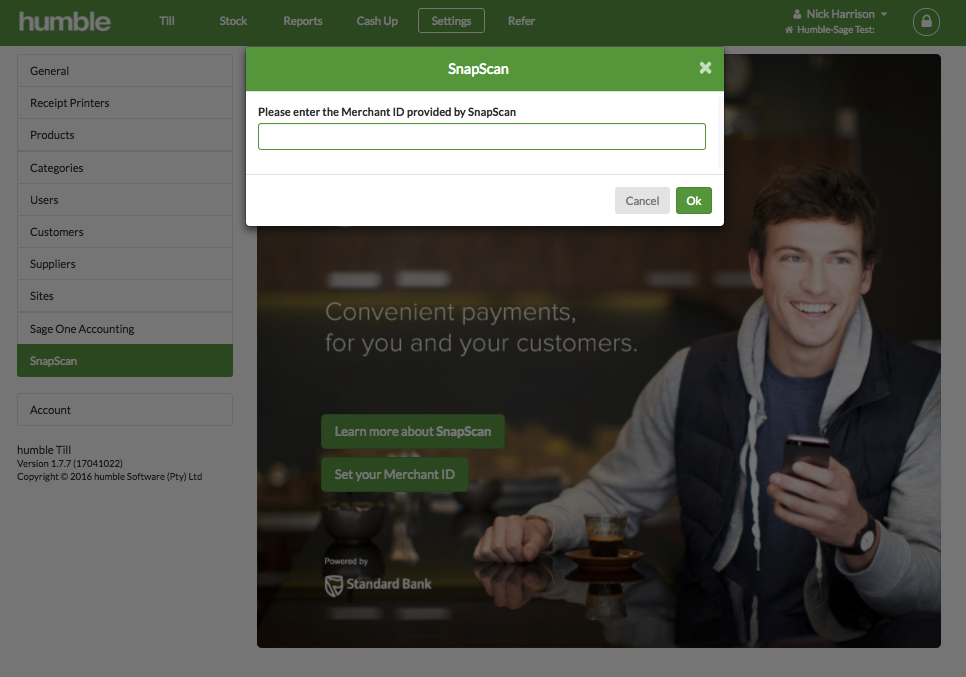Confirm with the Ok button
The image size is (966, 677).
point(694,201)
